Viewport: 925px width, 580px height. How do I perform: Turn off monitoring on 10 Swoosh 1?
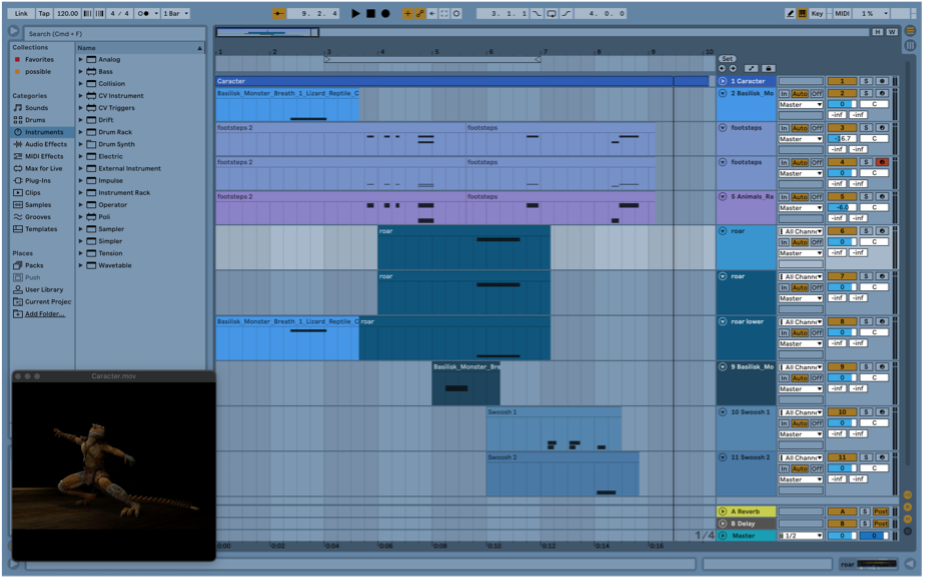[x=816, y=423]
